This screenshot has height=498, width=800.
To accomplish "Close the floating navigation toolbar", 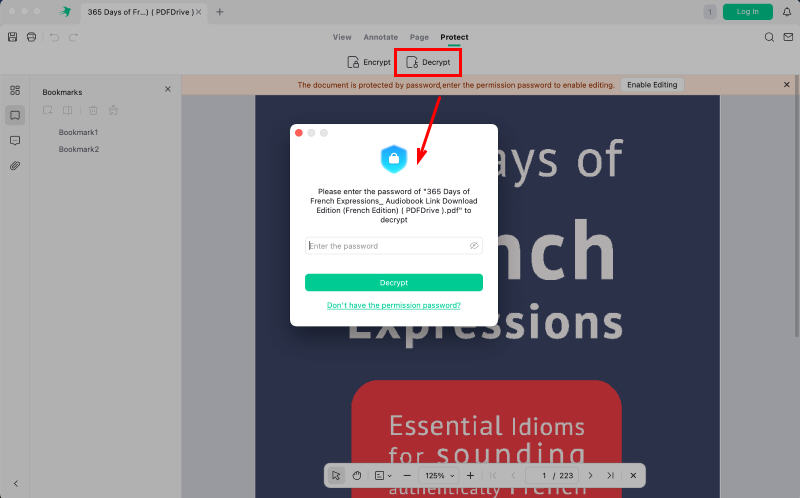I will [x=633, y=476].
